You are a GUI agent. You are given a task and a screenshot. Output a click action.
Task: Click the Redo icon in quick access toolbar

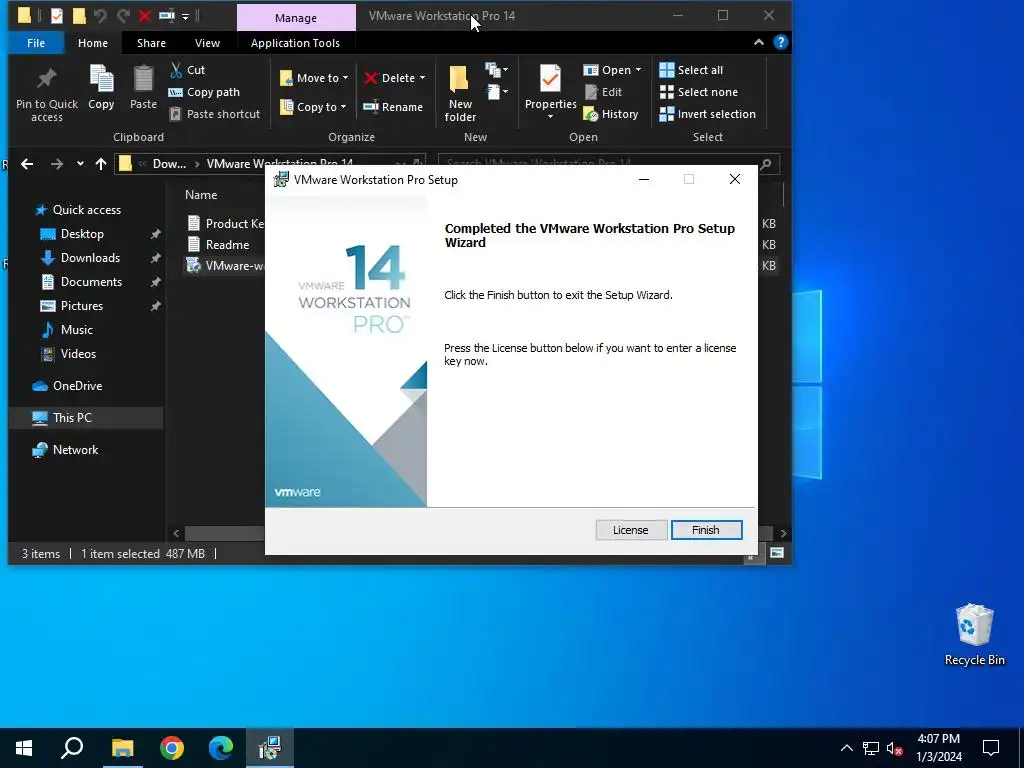[x=123, y=16]
